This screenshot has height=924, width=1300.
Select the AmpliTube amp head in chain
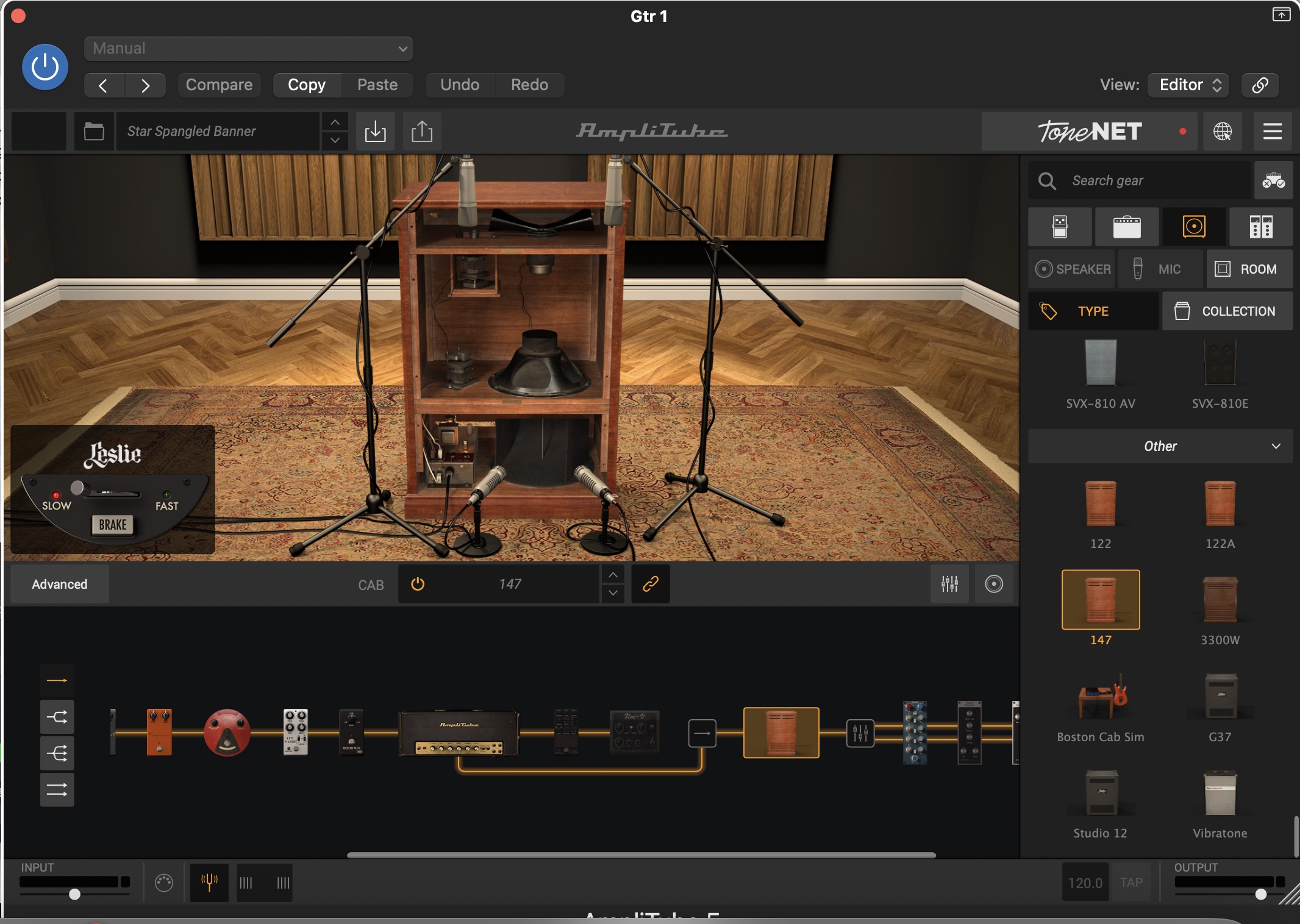click(459, 733)
